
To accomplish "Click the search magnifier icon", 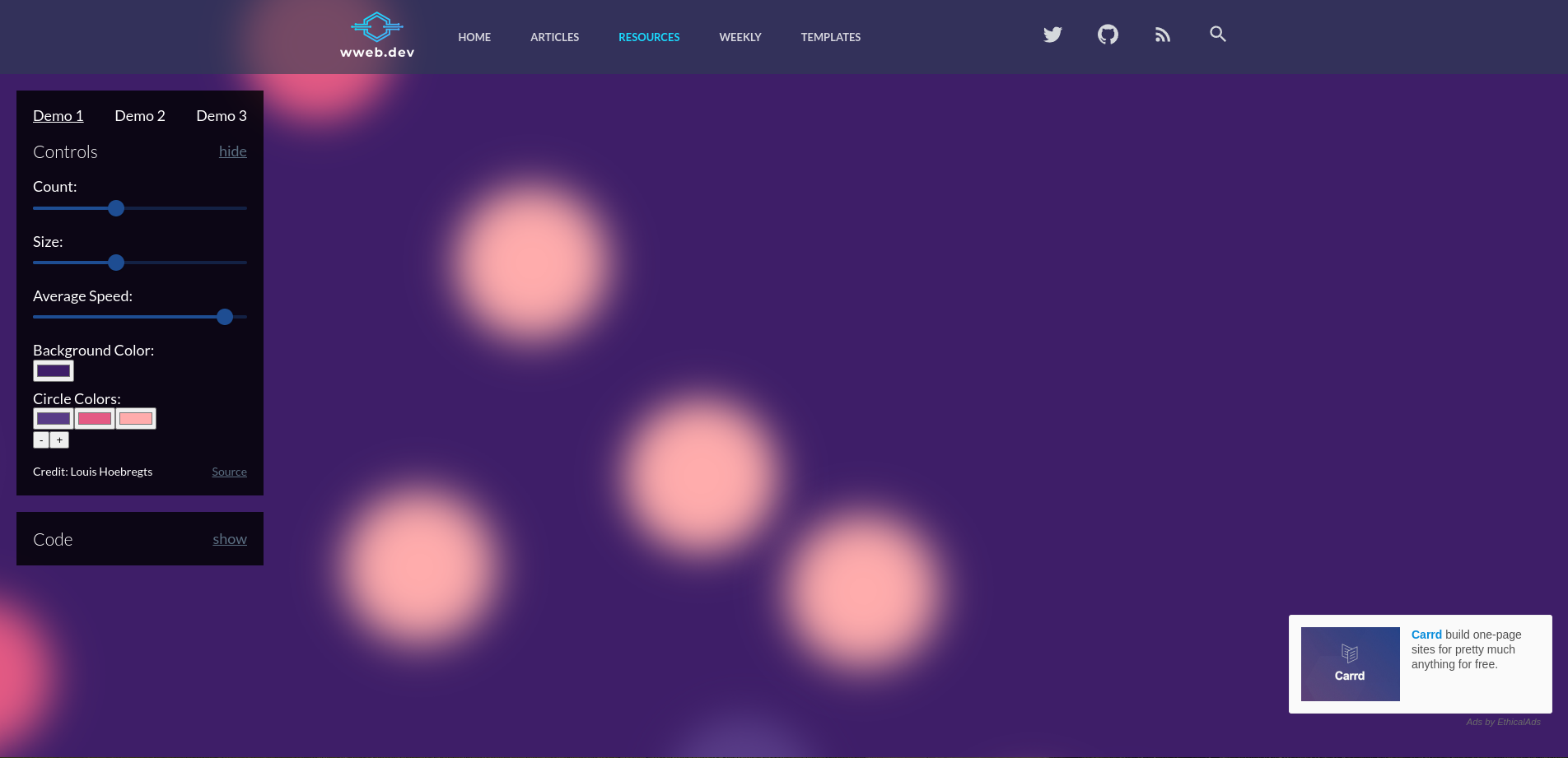I will [1218, 34].
